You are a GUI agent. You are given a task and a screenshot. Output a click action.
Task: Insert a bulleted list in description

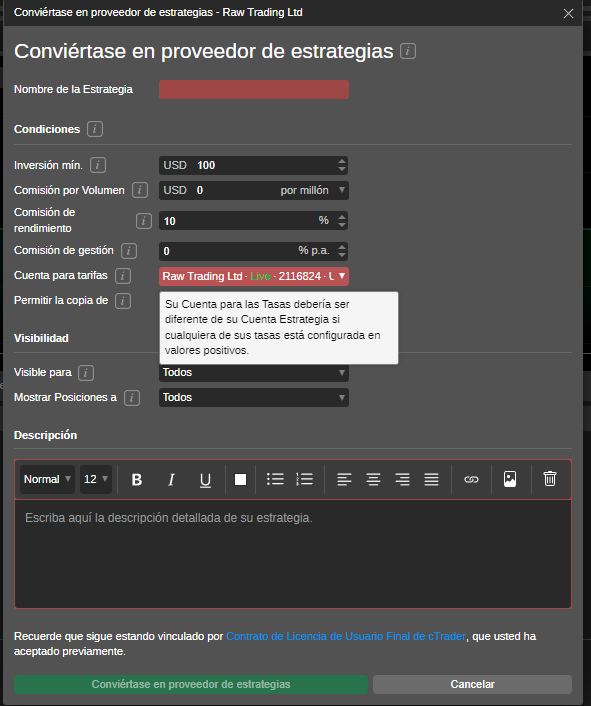(x=275, y=479)
